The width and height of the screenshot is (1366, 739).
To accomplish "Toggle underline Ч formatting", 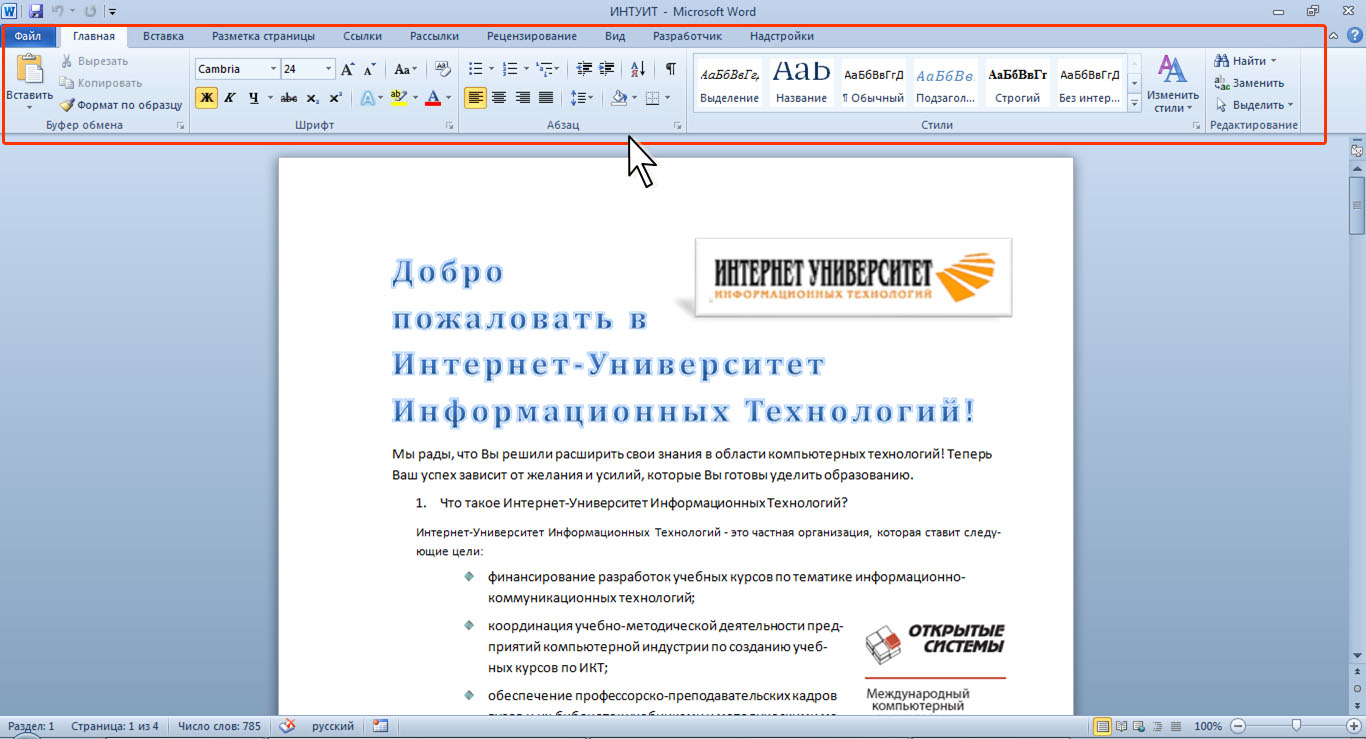I will [253, 97].
